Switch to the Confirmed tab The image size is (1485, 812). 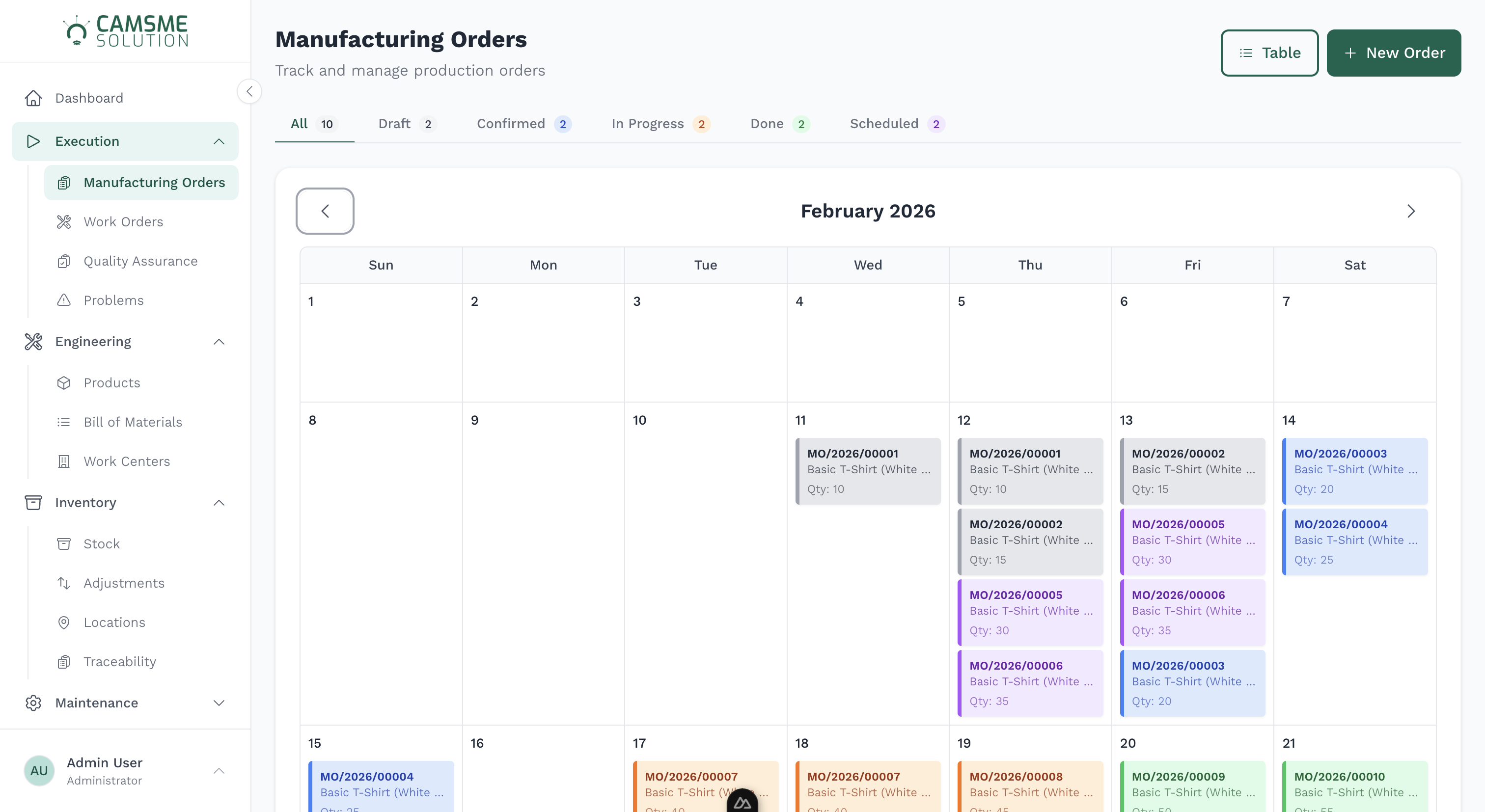[x=511, y=123]
